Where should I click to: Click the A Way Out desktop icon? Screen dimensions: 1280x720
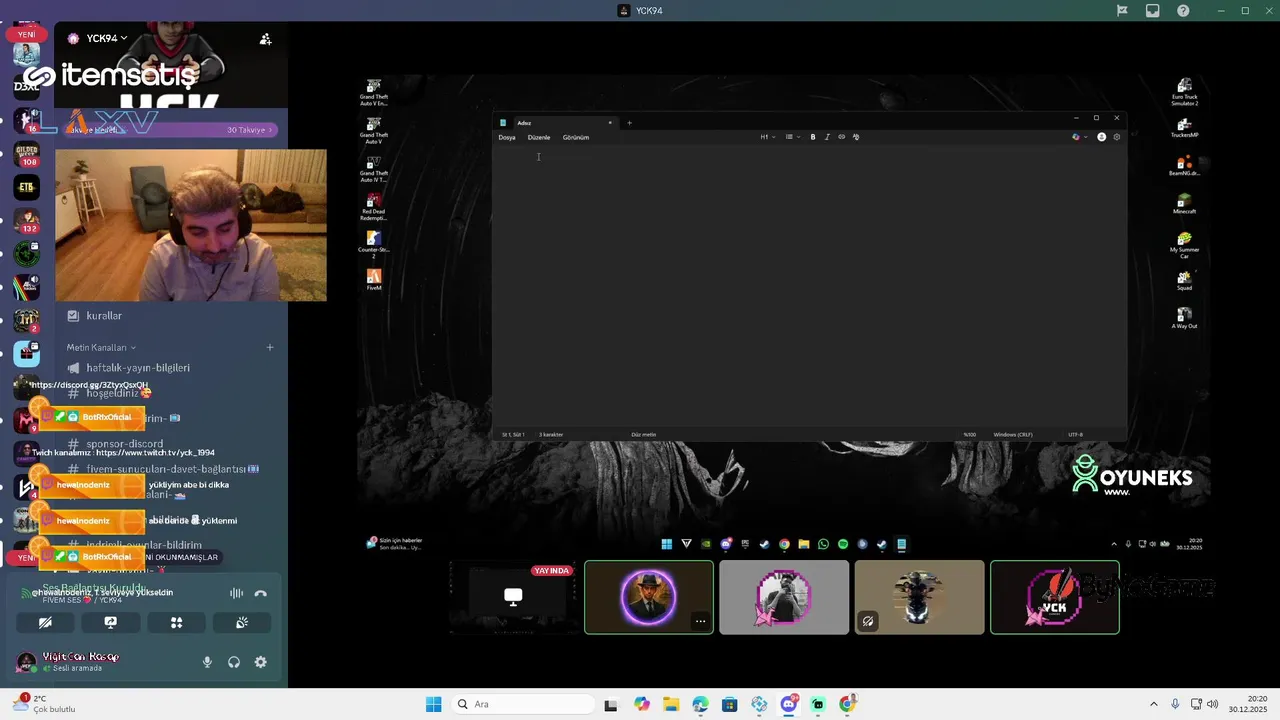point(1184,318)
